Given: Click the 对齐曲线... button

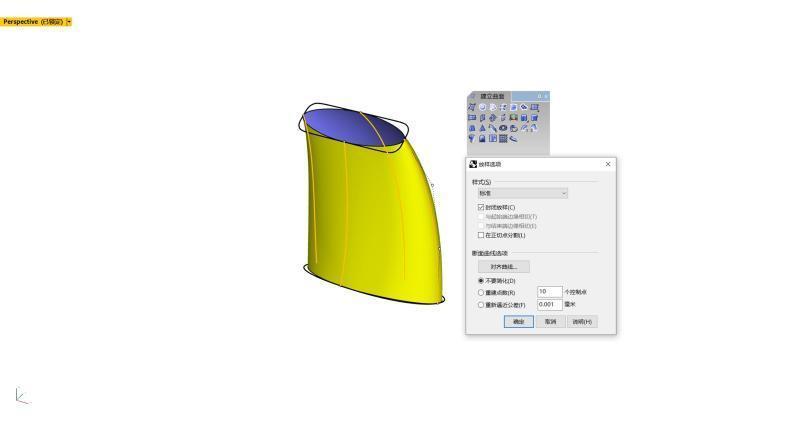Looking at the screenshot, I should (x=504, y=267).
